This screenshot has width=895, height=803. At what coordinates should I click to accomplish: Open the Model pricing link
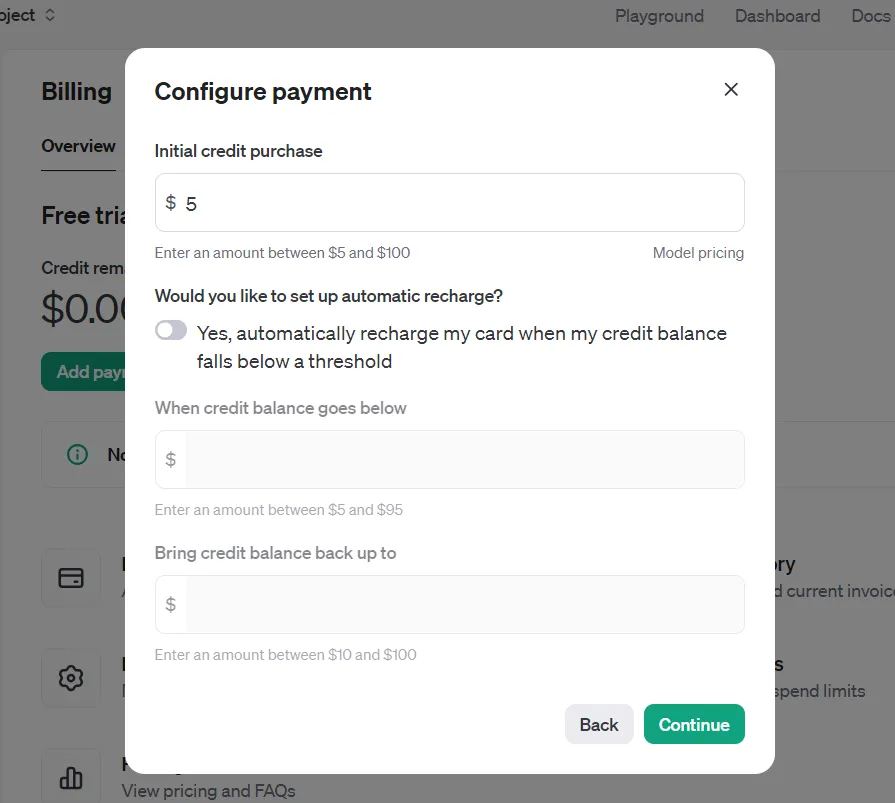pyautogui.click(x=698, y=253)
